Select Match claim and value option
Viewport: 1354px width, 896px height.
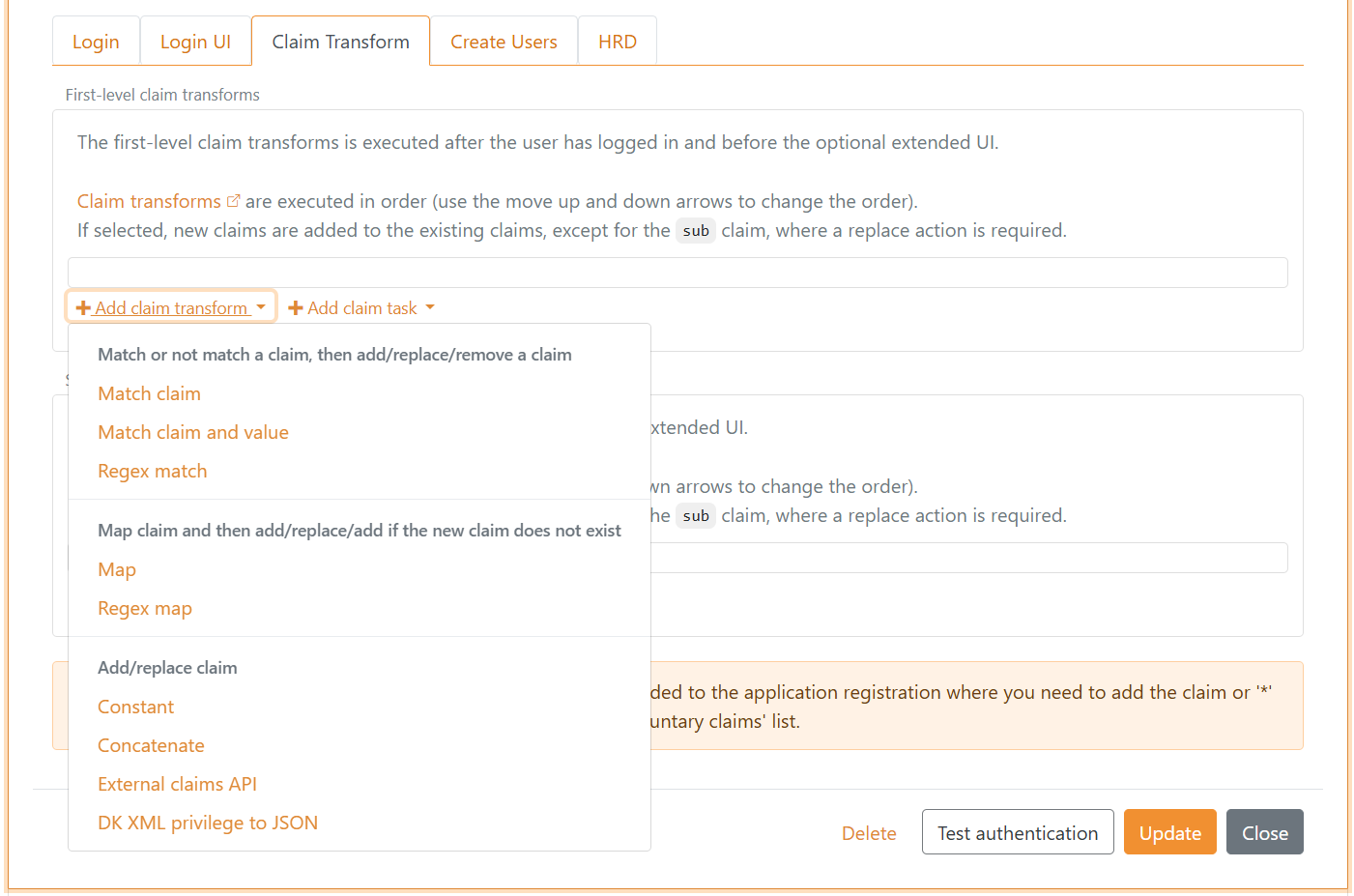click(192, 432)
